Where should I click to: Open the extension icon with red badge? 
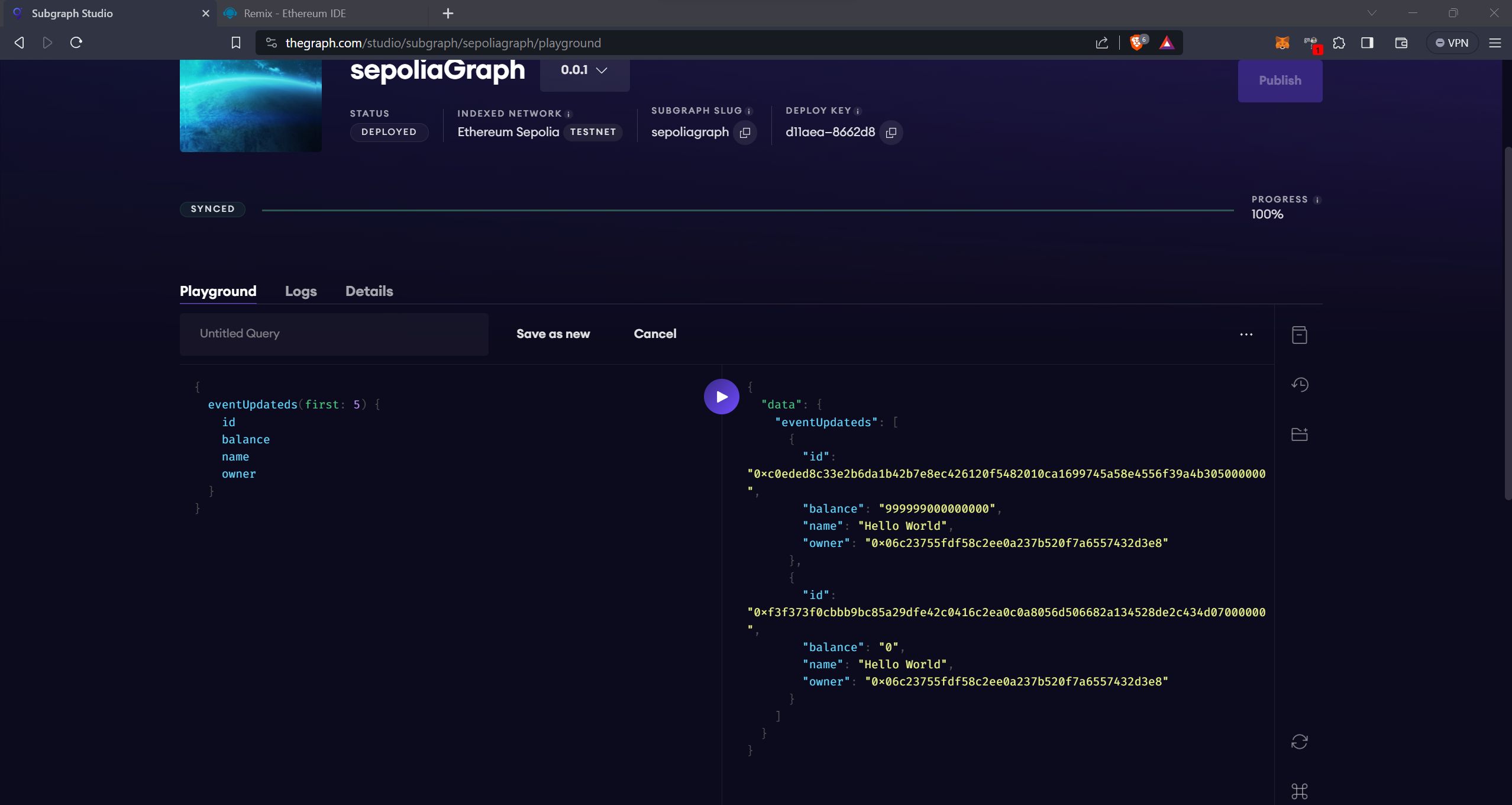tap(1311, 44)
